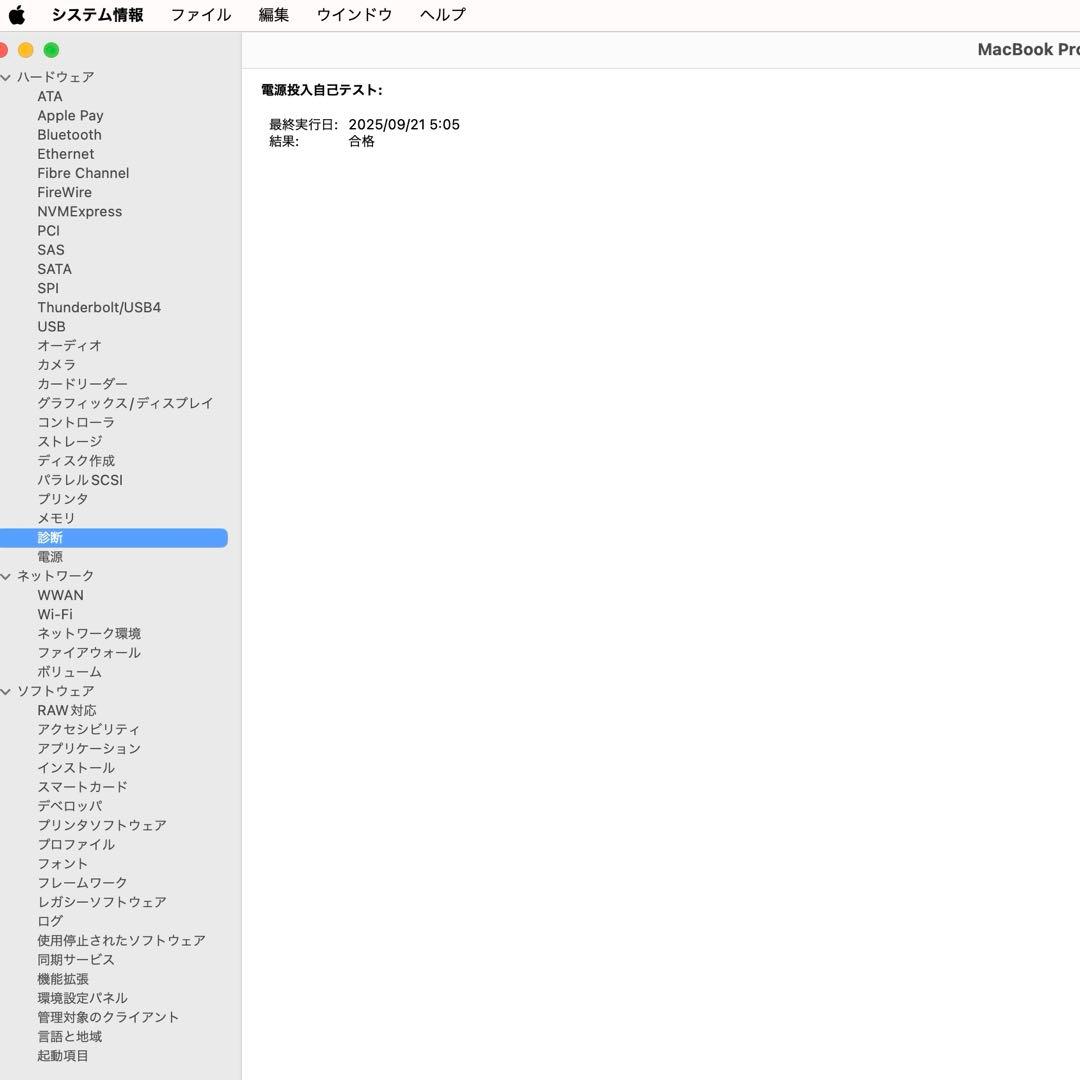
Task: Select レガシーソフトウェア in the sidebar
Action: click(x=102, y=902)
